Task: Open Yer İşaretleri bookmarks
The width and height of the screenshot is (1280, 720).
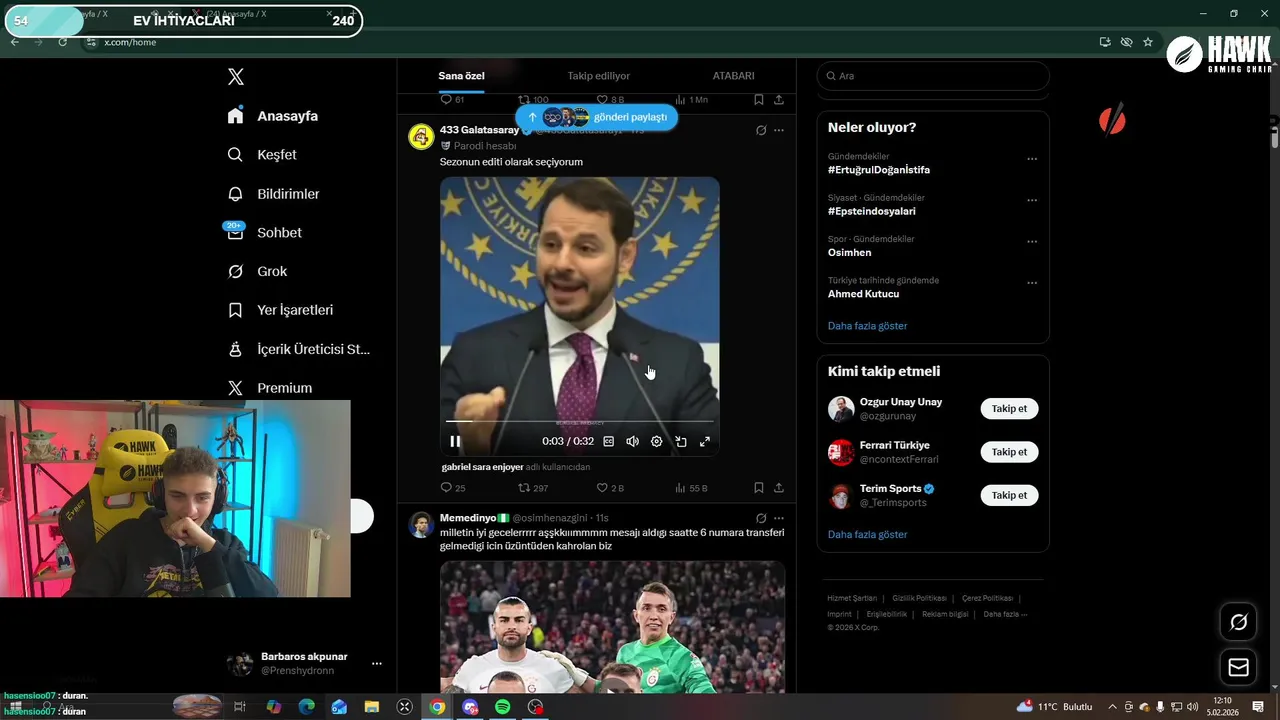Action: tap(280, 310)
